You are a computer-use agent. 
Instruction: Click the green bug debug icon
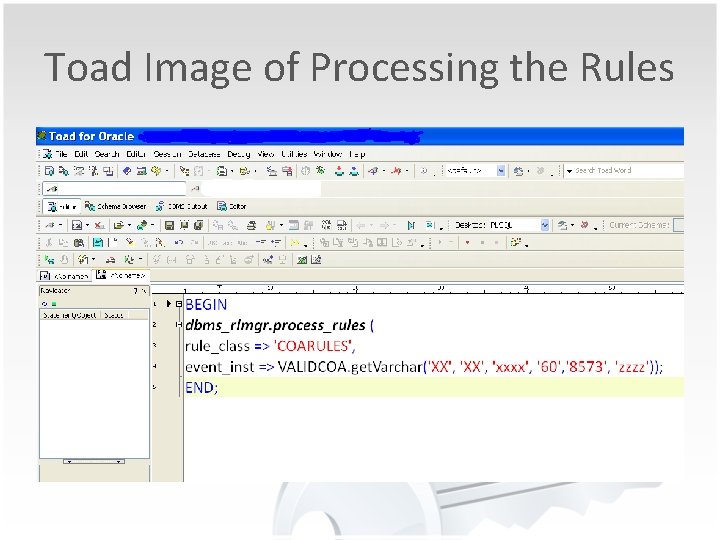pyautogui.click(x=320, y=171)
